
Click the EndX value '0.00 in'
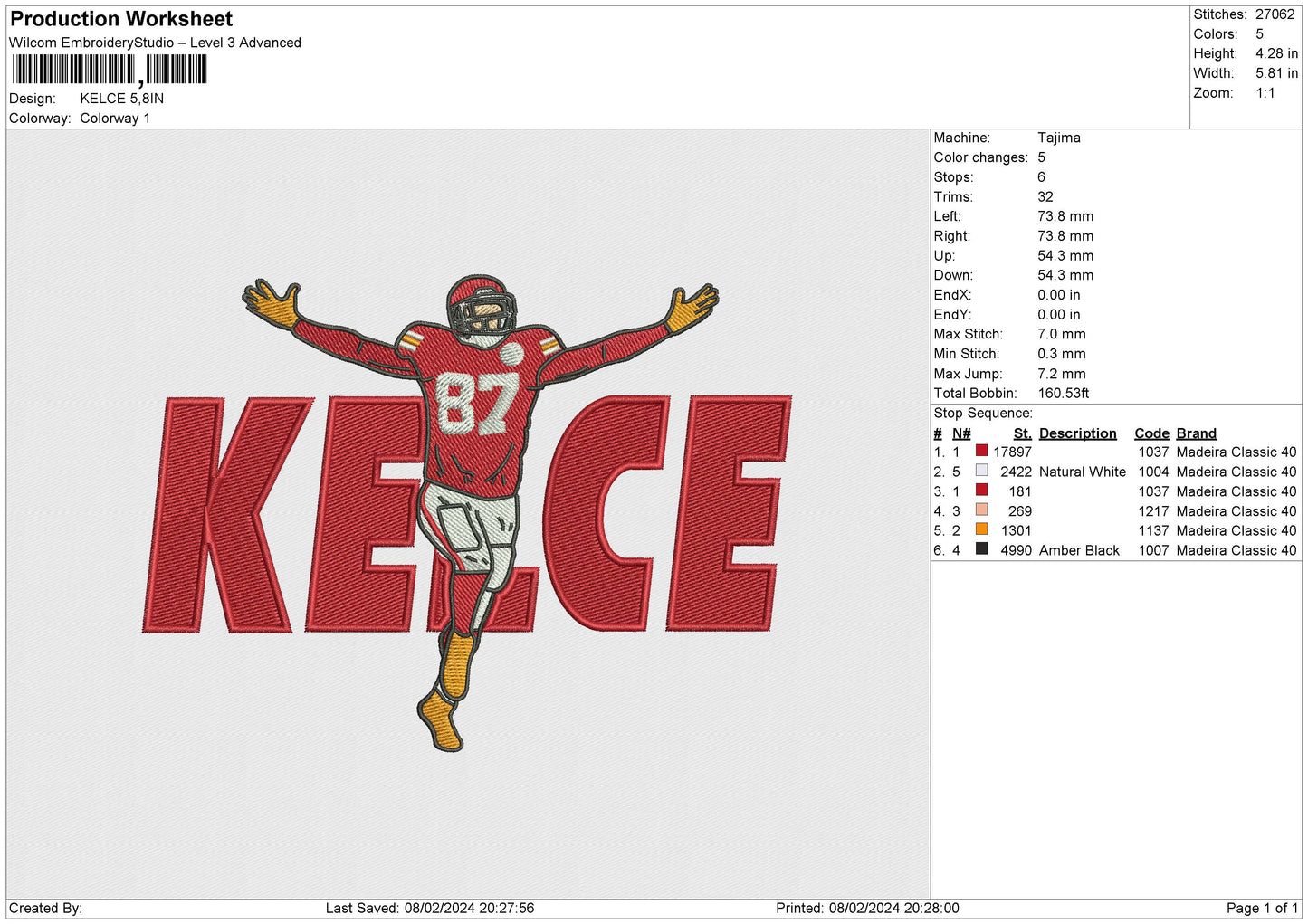[x=1059, y=295]
